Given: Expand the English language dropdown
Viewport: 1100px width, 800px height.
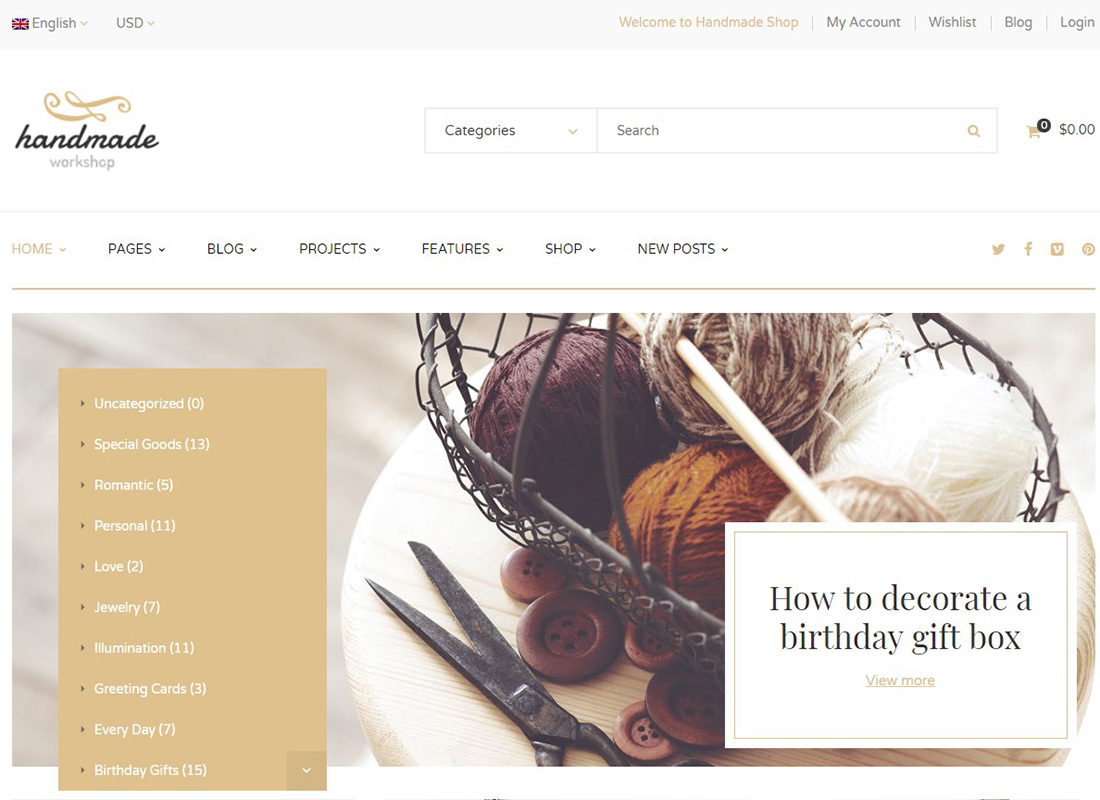Looking at the screenshot, I should click(50, 23).
